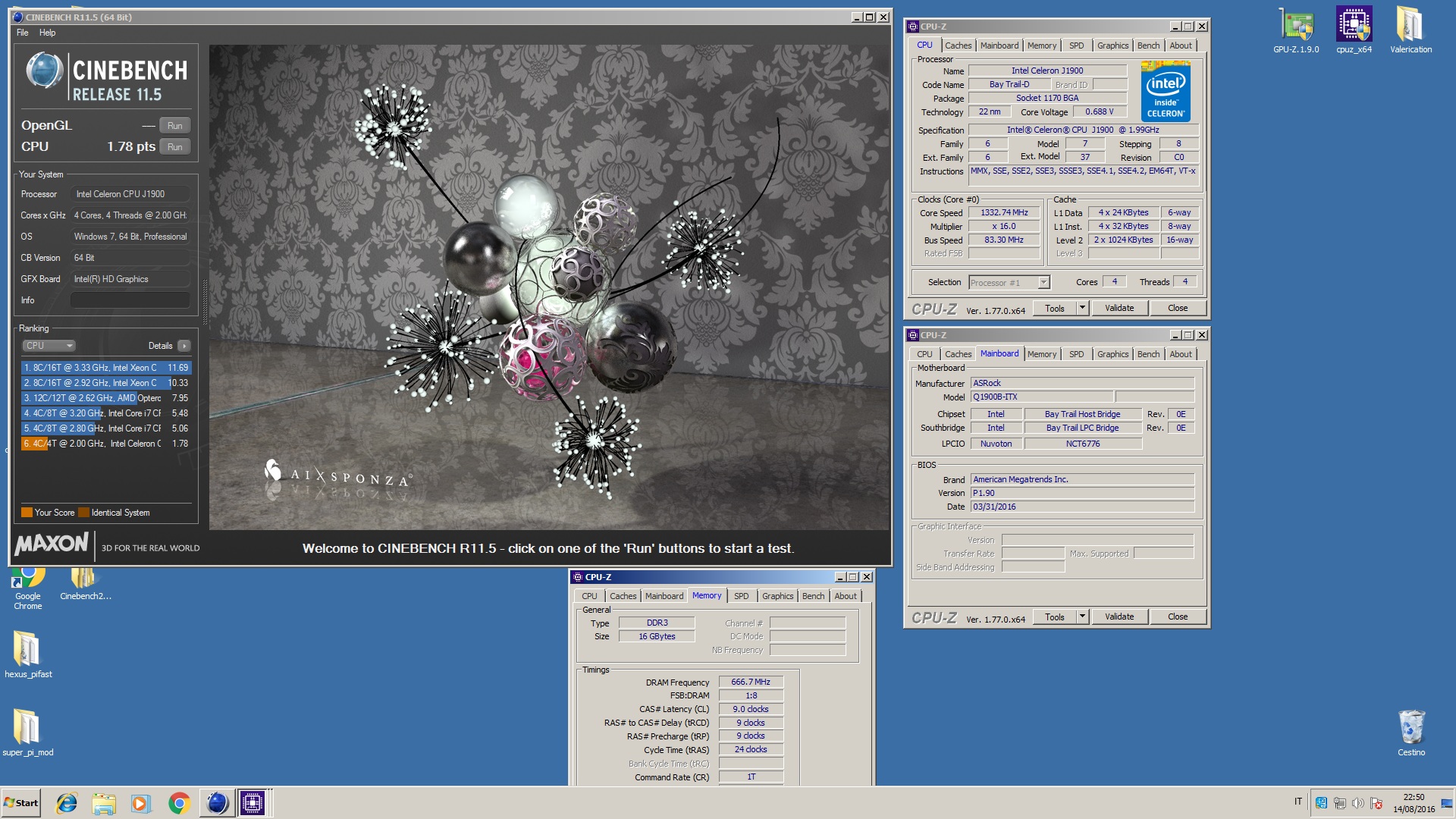Open Tools dropdown arrow in top CPU-Z window
The image size is (1456, 819).
point(1083,309)
